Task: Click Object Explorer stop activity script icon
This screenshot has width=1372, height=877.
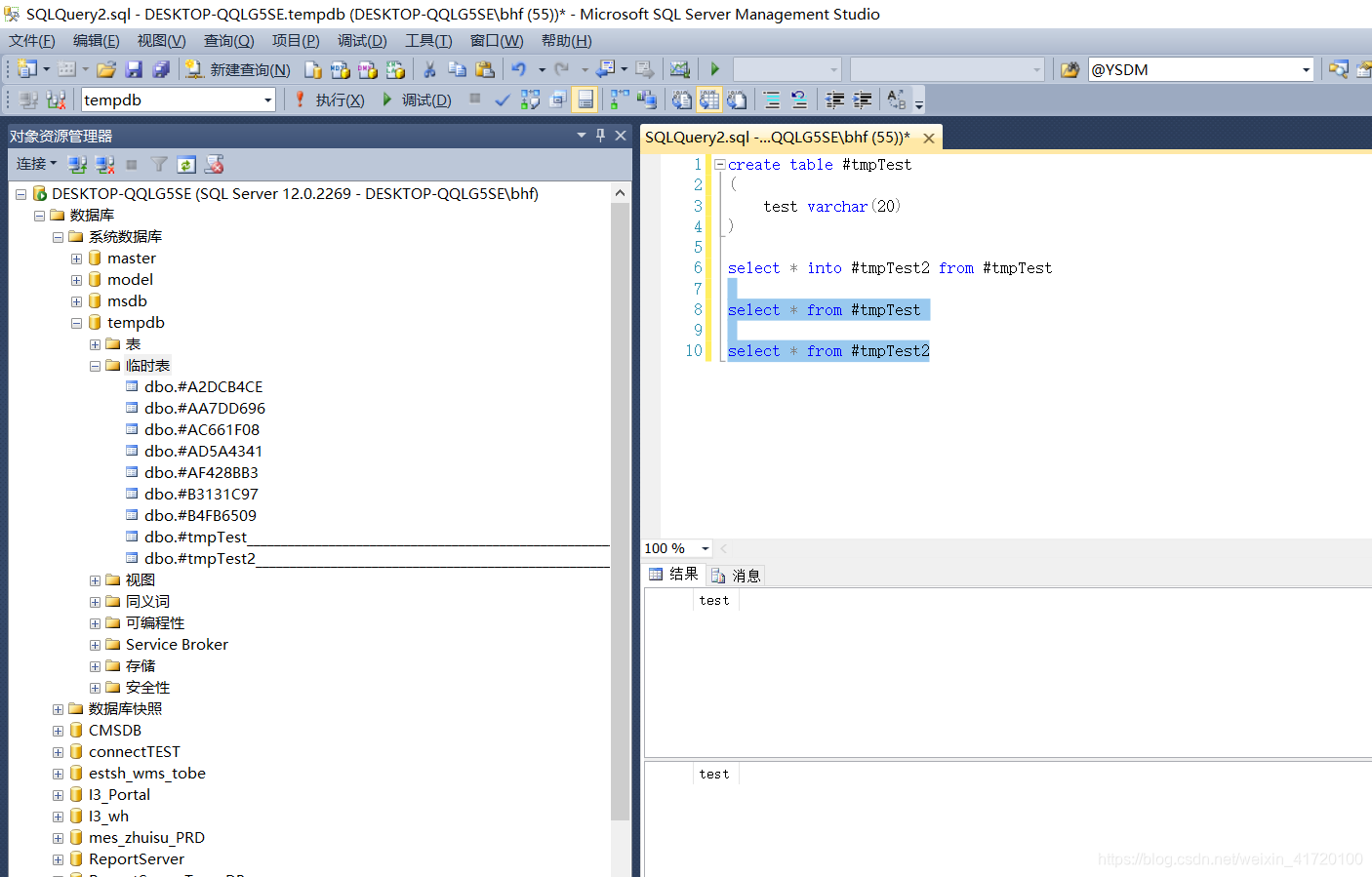Action: tap(214, 164)
